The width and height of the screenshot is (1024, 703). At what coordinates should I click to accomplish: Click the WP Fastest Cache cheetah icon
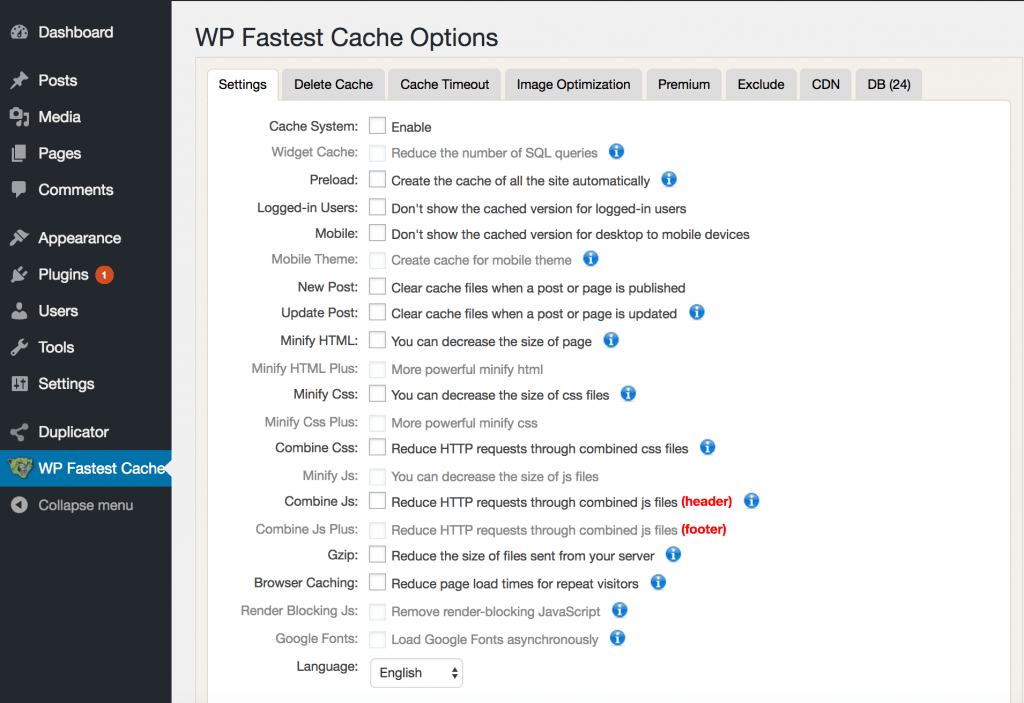(19, 468)
